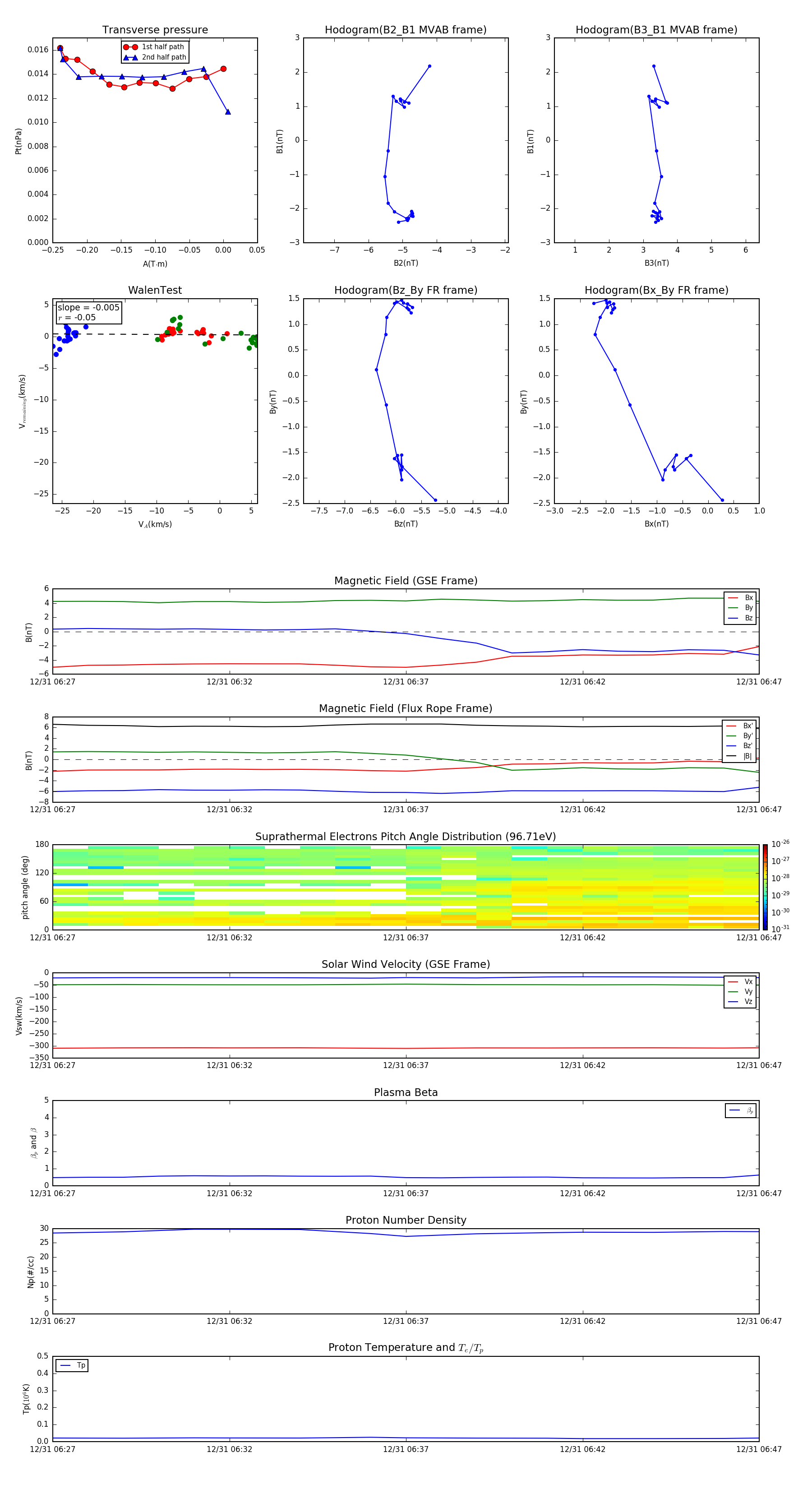Screen dimensions: 812x1489
Task: Click the 'Proton Number Density' title
Action: 406,1220
